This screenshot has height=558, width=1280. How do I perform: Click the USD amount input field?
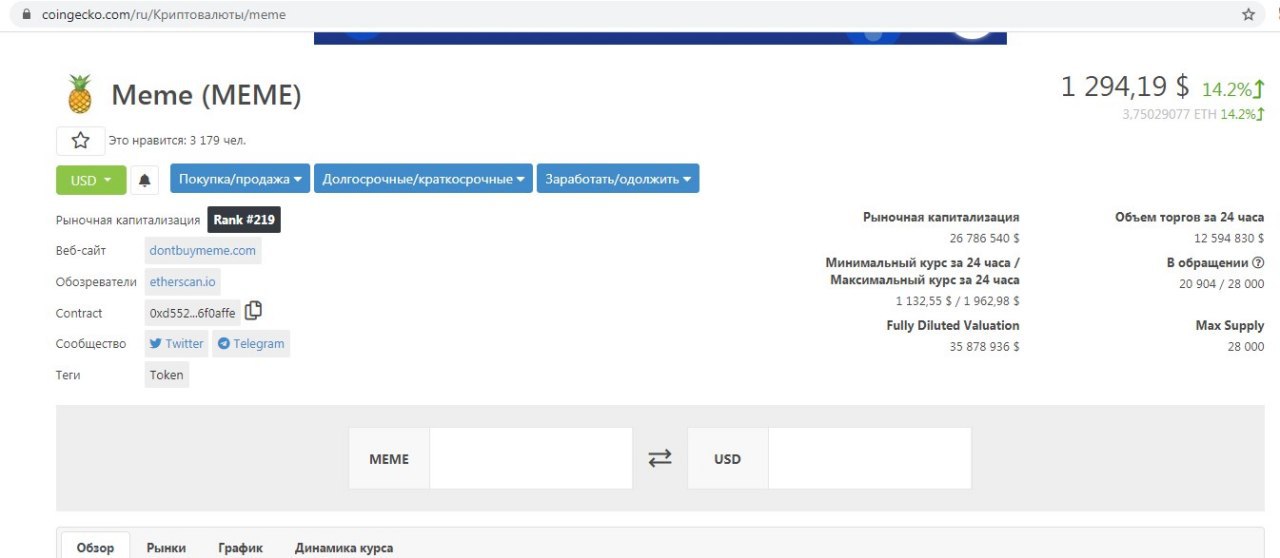click(x=870, y=459)
